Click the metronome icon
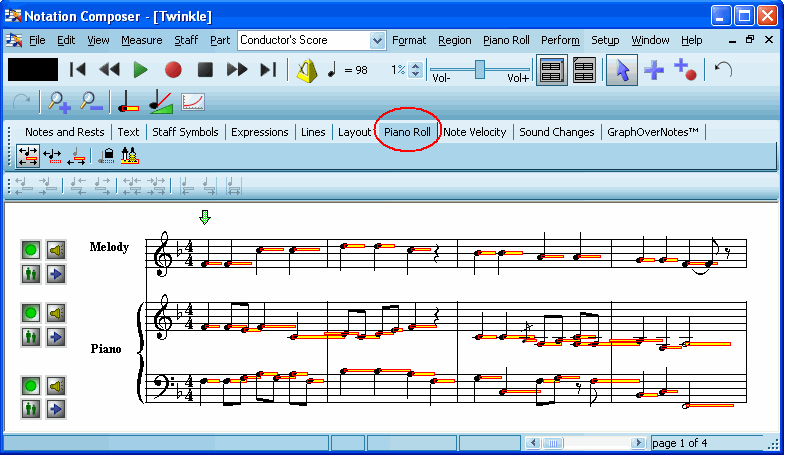 306,70
